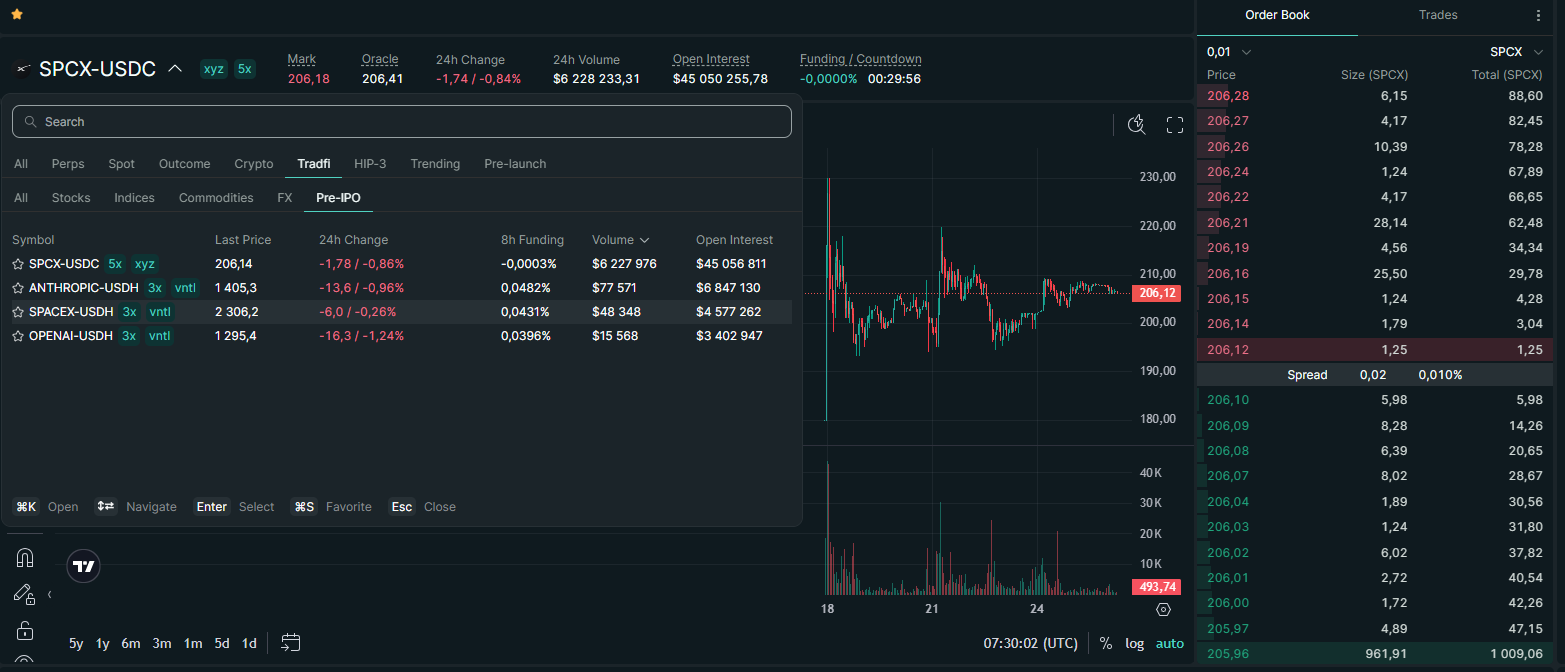
Task: Open chart scale settings gear icon
Action: tap(1163, 609)
